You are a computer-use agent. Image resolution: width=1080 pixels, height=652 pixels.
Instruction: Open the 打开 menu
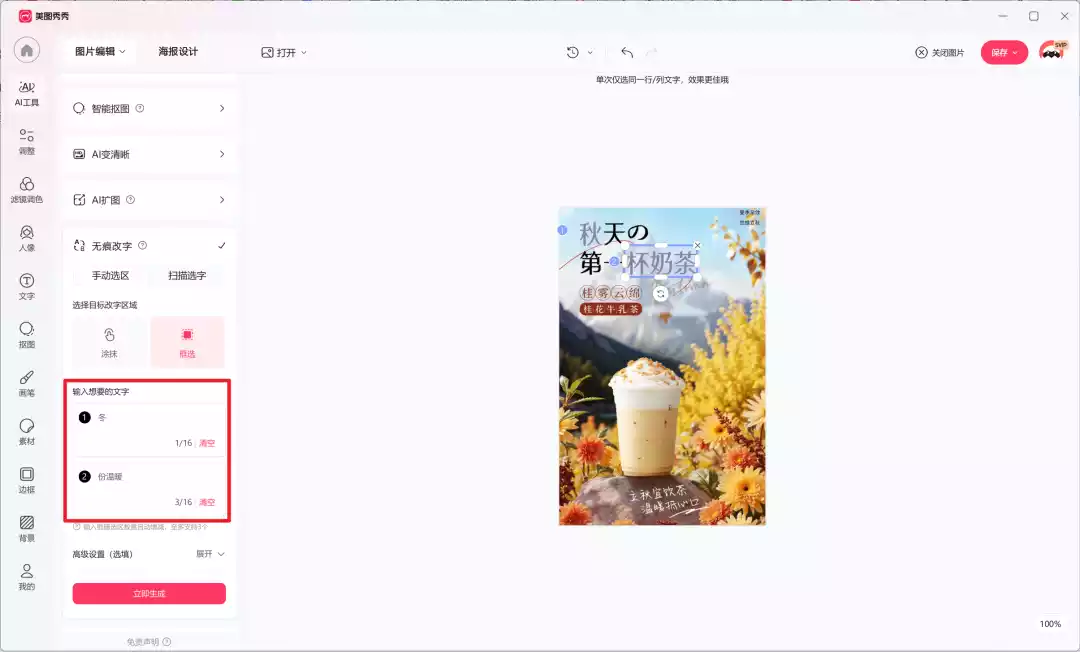click(x=284, y=52)
